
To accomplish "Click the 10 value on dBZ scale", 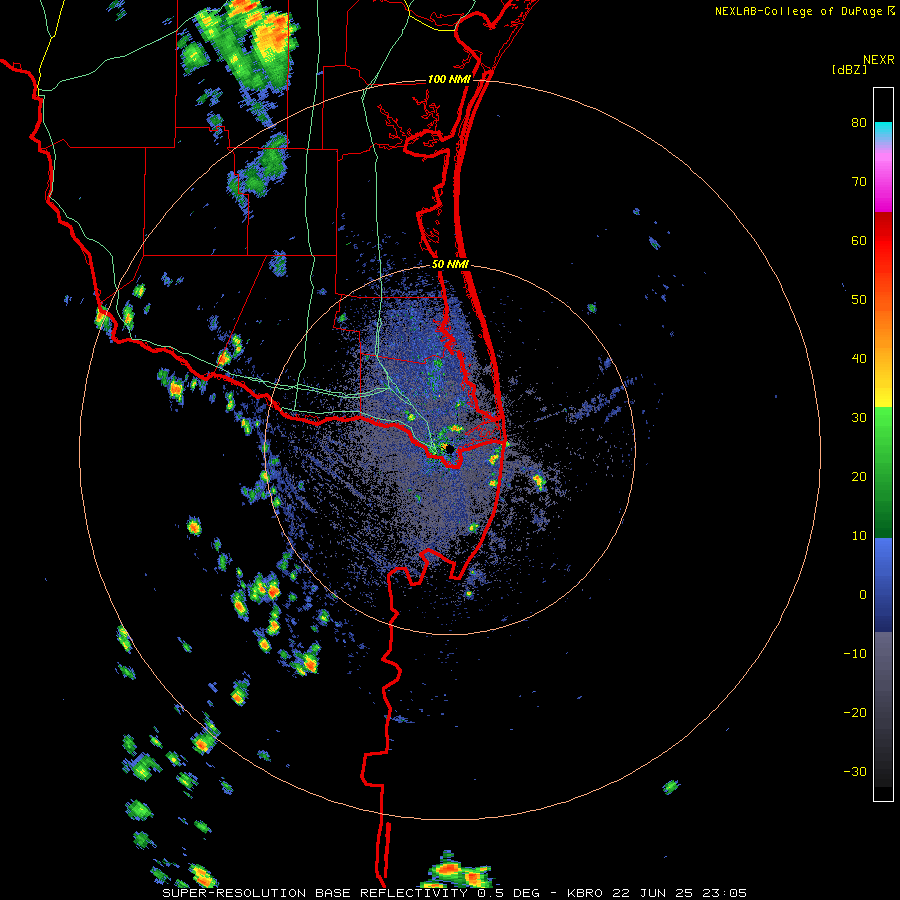I will click(859, 536).
